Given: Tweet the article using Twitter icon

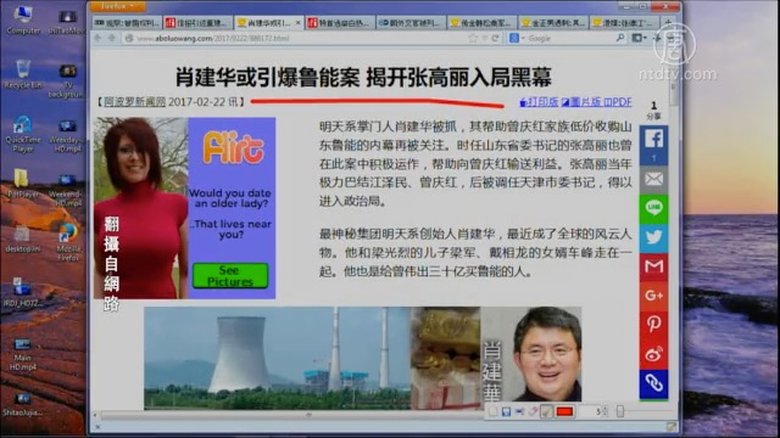Looking at the screenshot, I should pyautogui.click(x=653, y=237).
